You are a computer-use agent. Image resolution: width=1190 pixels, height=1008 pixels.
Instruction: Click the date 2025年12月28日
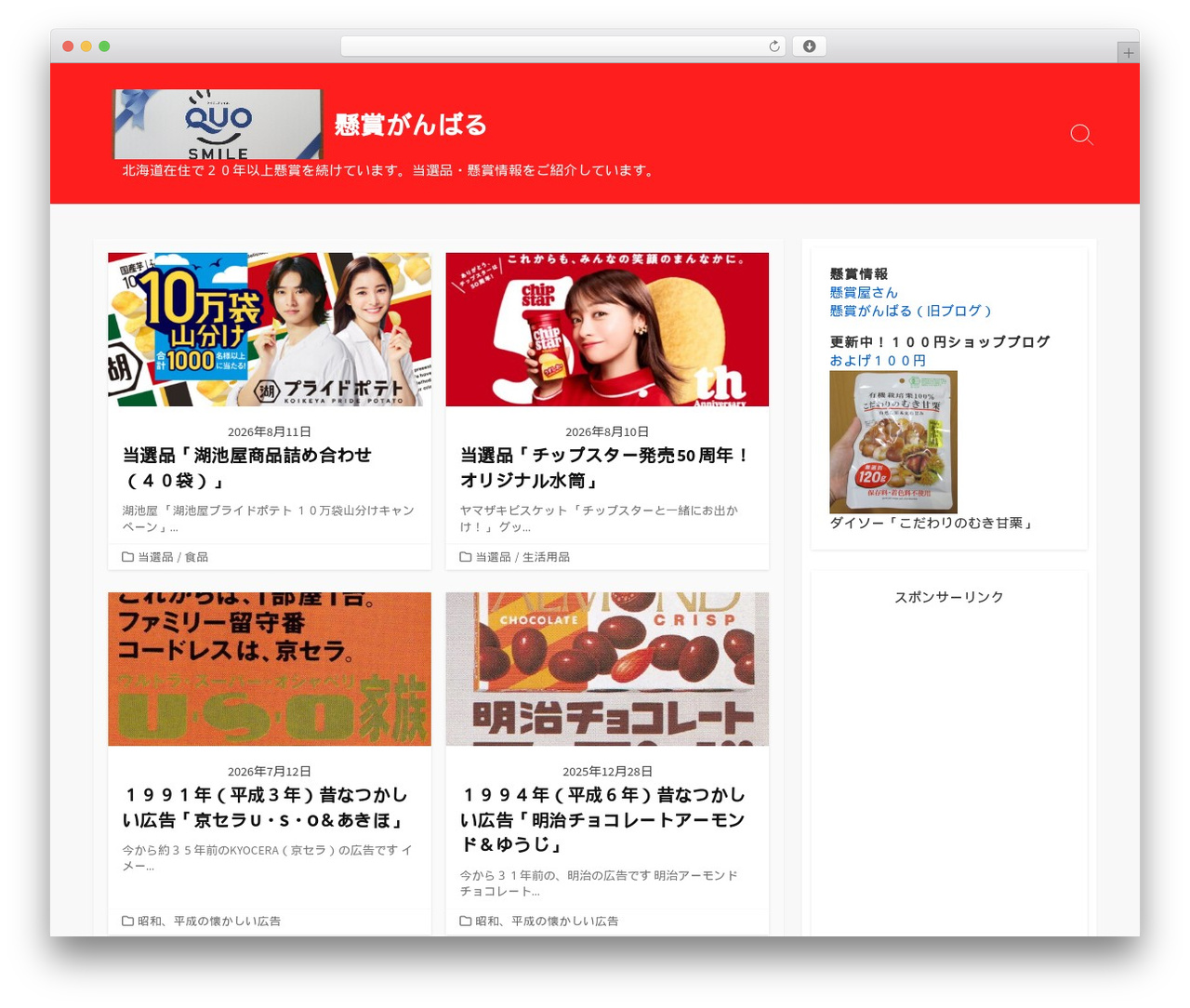tap(607, 772)
